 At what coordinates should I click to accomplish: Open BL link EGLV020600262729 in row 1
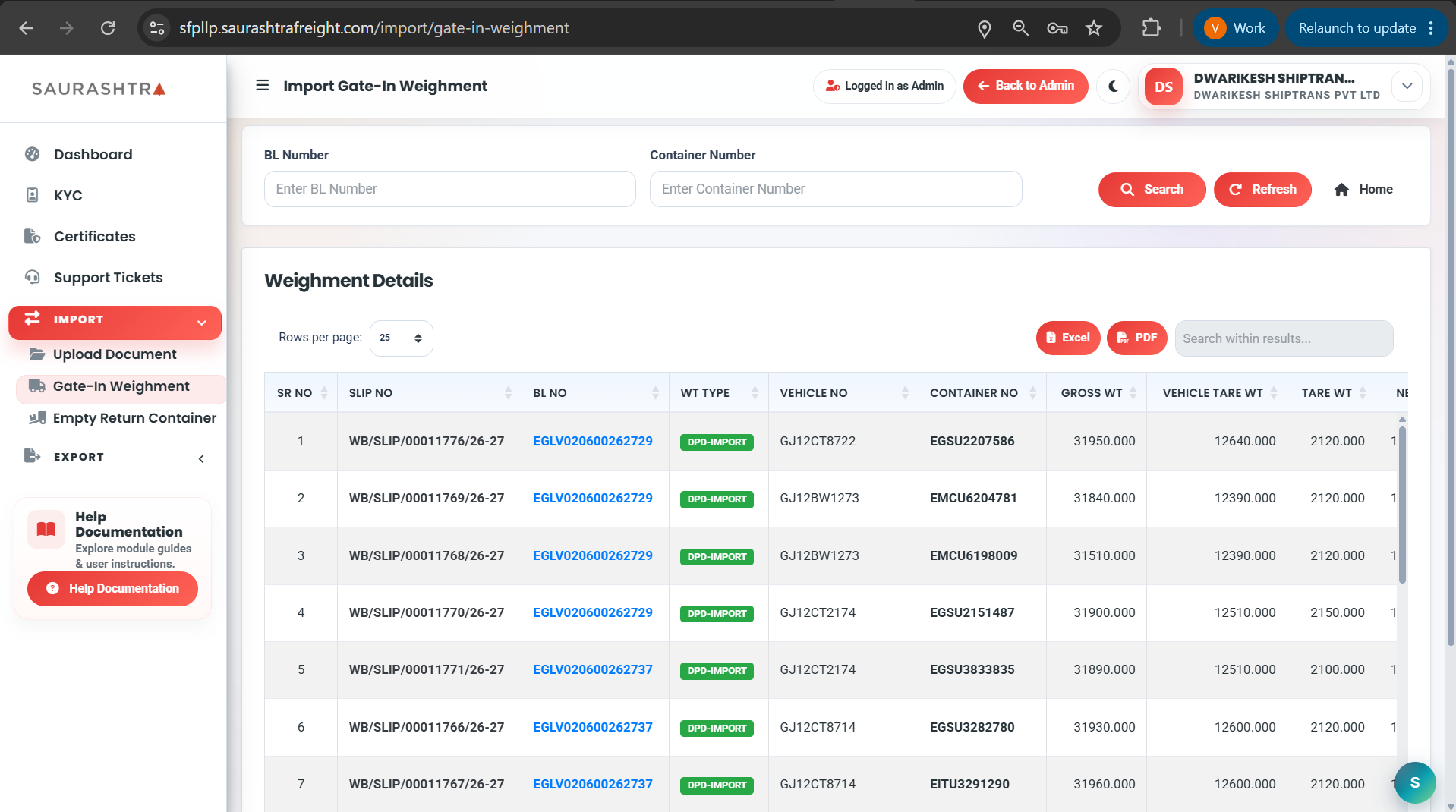point(592,441)
